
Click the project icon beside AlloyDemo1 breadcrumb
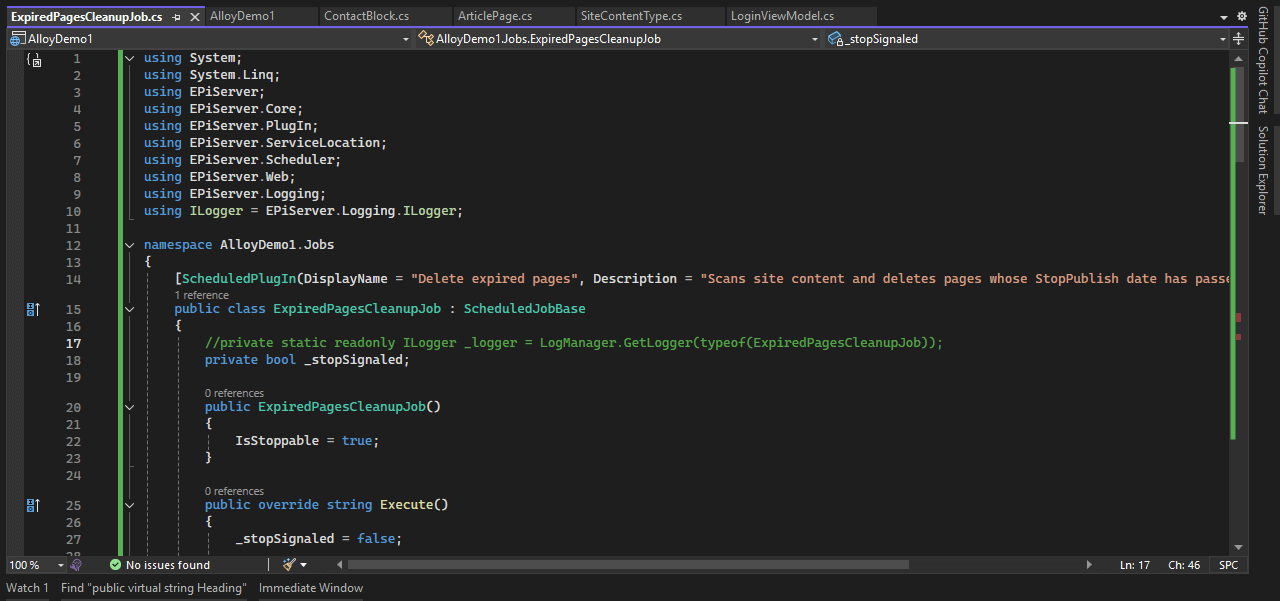pyautogui.click(x=16, y=38)
